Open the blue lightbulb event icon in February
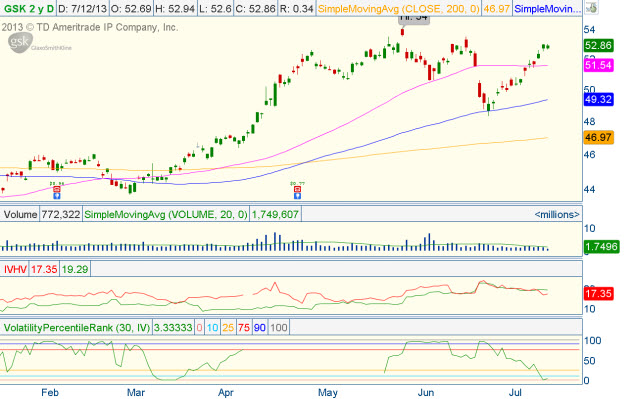The image size is (625, 399). [57, 196]
